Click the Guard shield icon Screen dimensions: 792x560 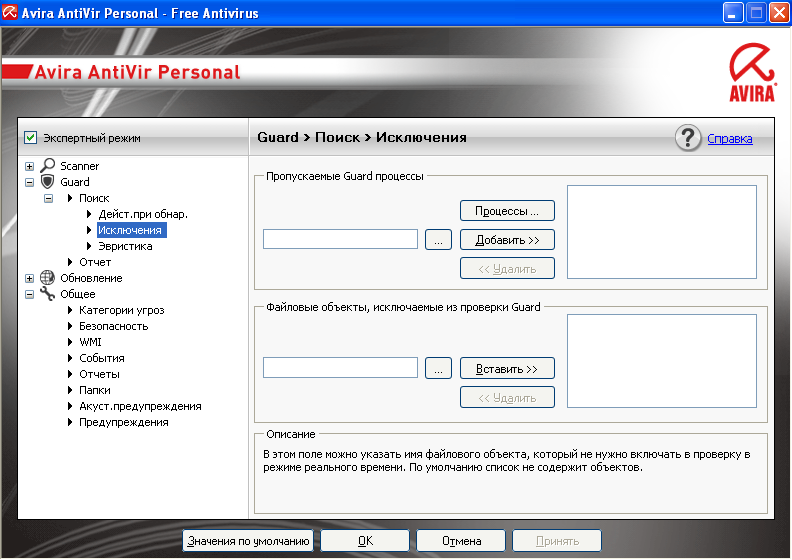47,181
